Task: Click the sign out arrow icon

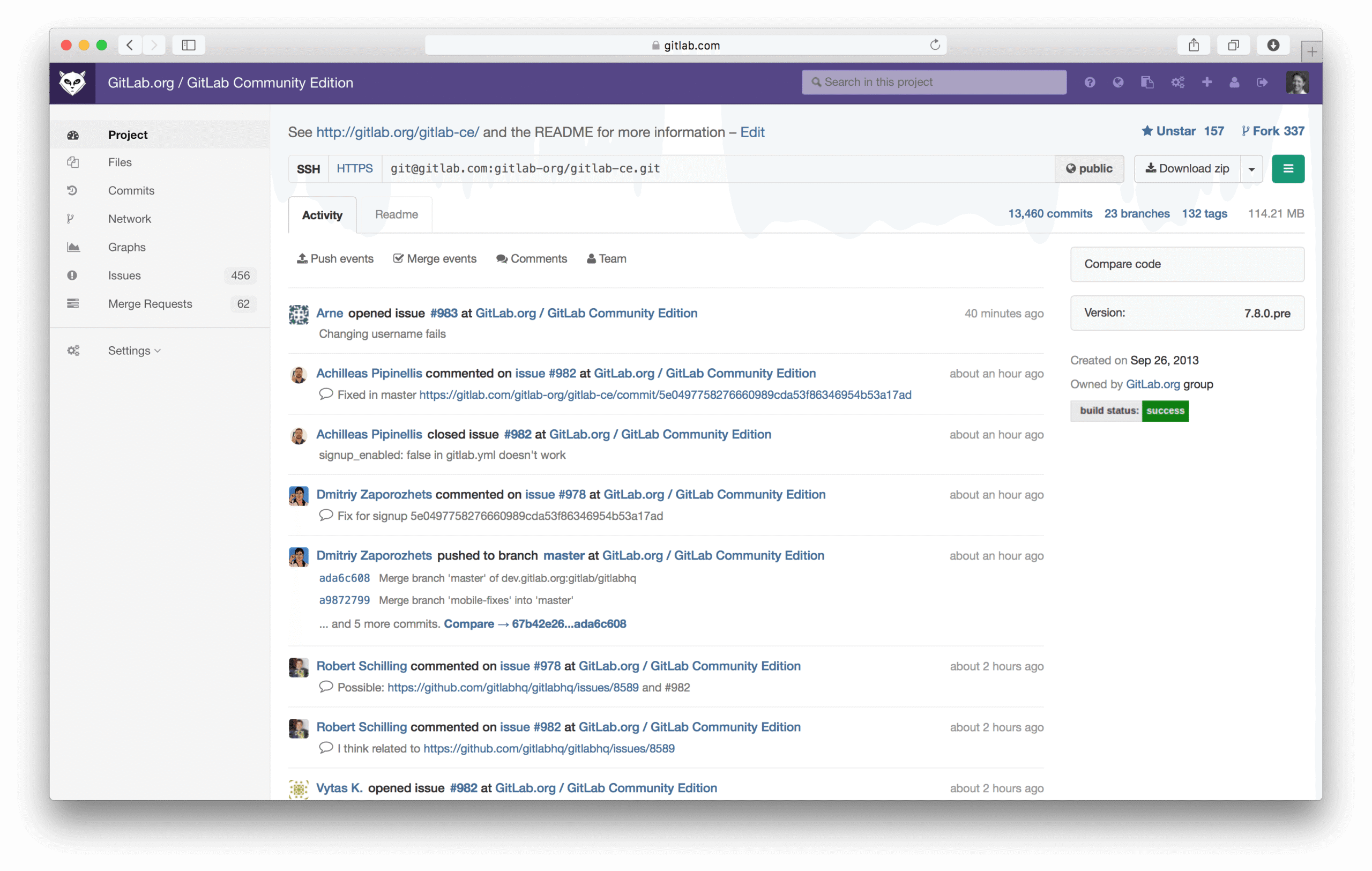Action: [x=1262, y=83]
